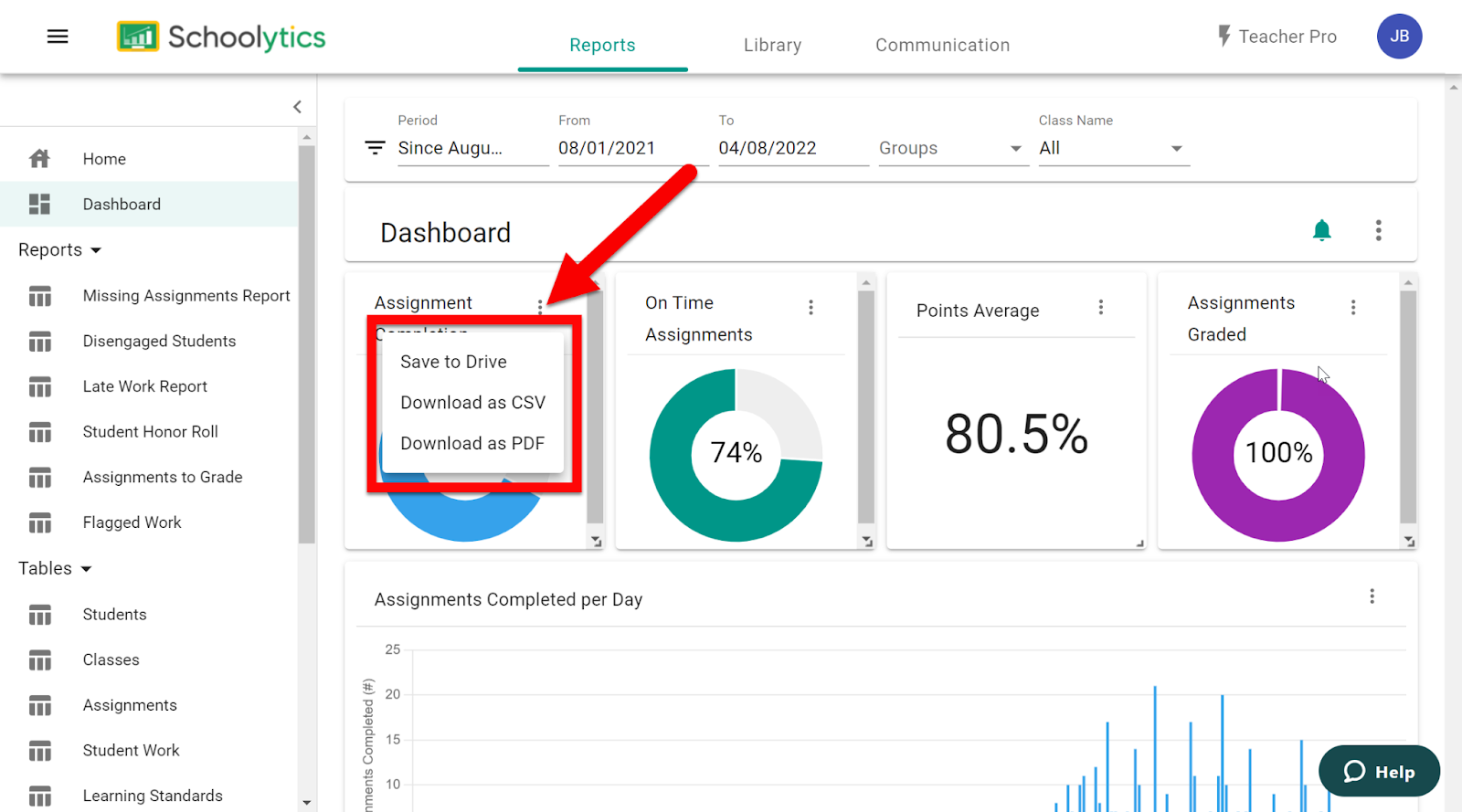Click the Assignments to Grade table icon

coord(40,478)
